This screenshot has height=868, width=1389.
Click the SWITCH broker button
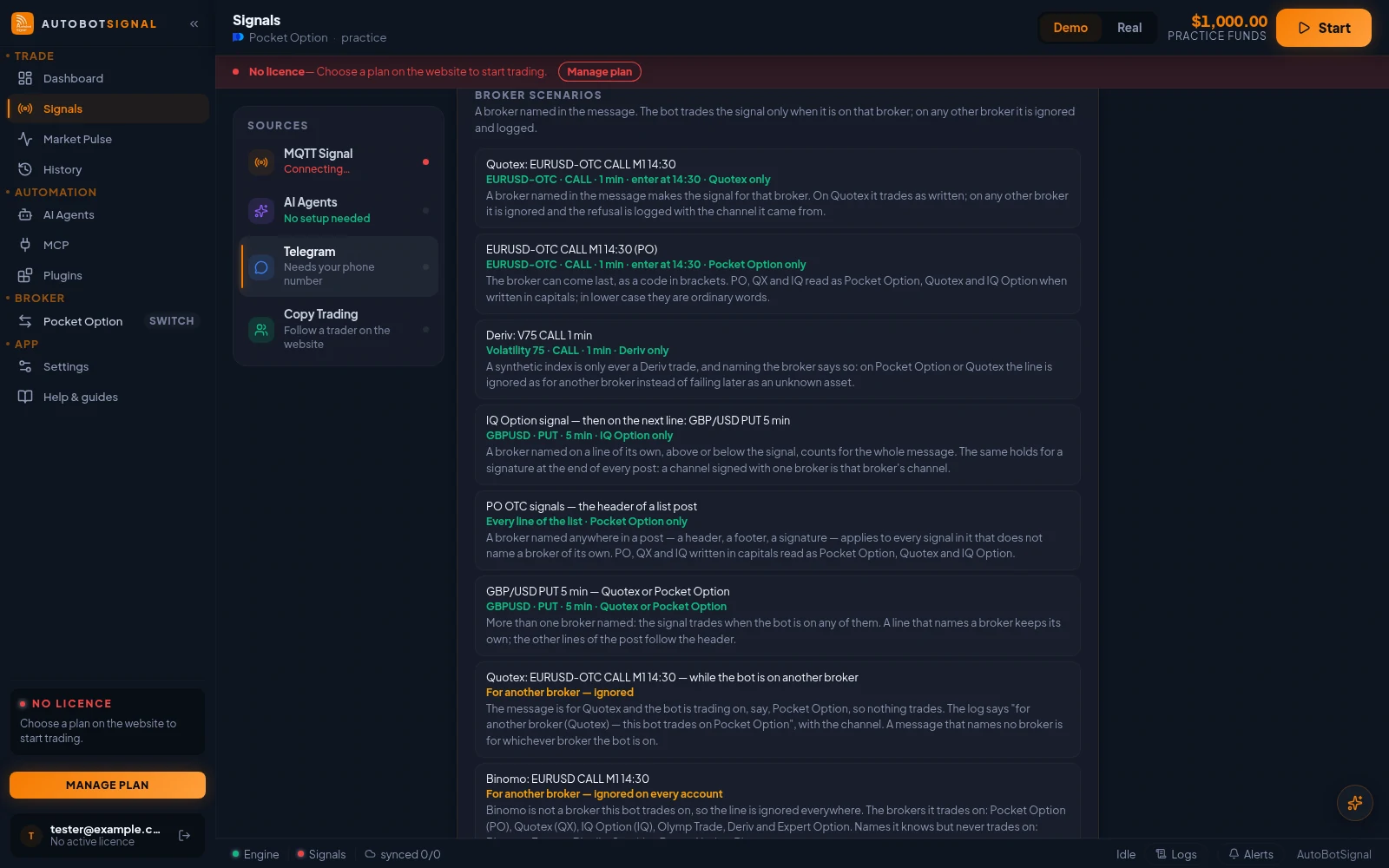click(172, 321)
